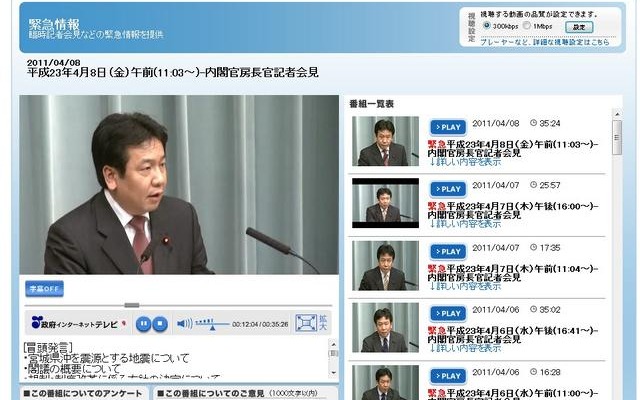Click the title 4月6日 午後(16:41~) in list
Screen dimensions: 640x400
coord(513,335)
